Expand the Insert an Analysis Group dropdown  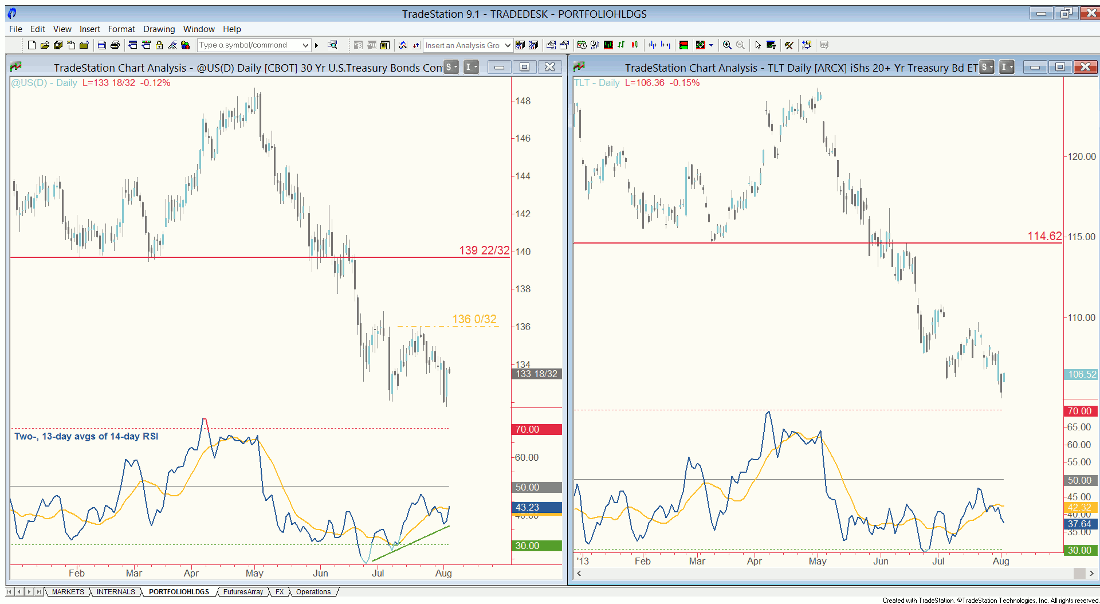tap(508, 45)
